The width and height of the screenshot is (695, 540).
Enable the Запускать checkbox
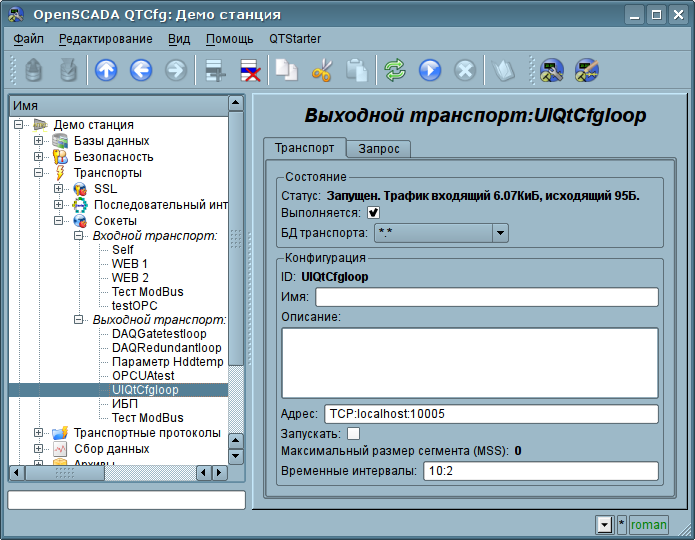click(354, 434)
